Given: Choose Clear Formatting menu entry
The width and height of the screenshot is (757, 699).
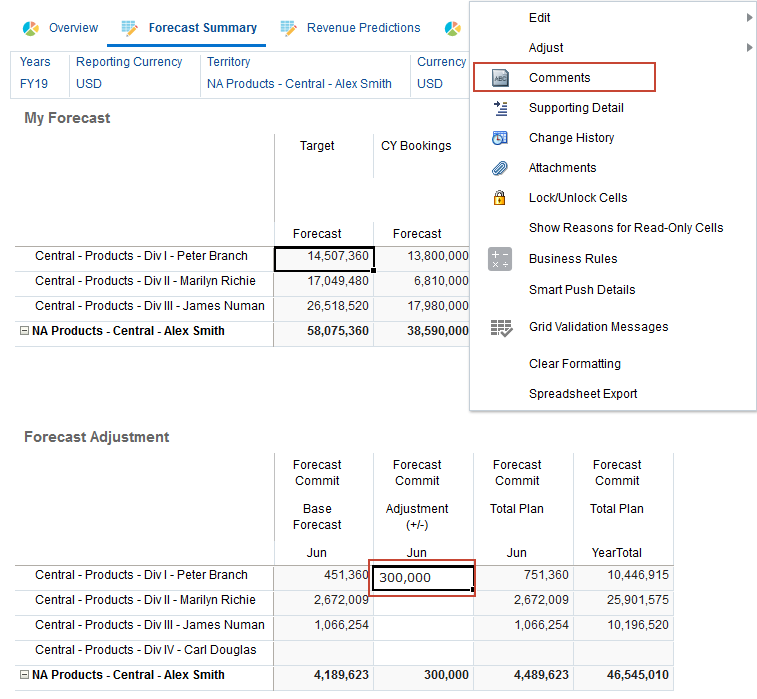Looking at the screenshot, I should pos(575,364).
